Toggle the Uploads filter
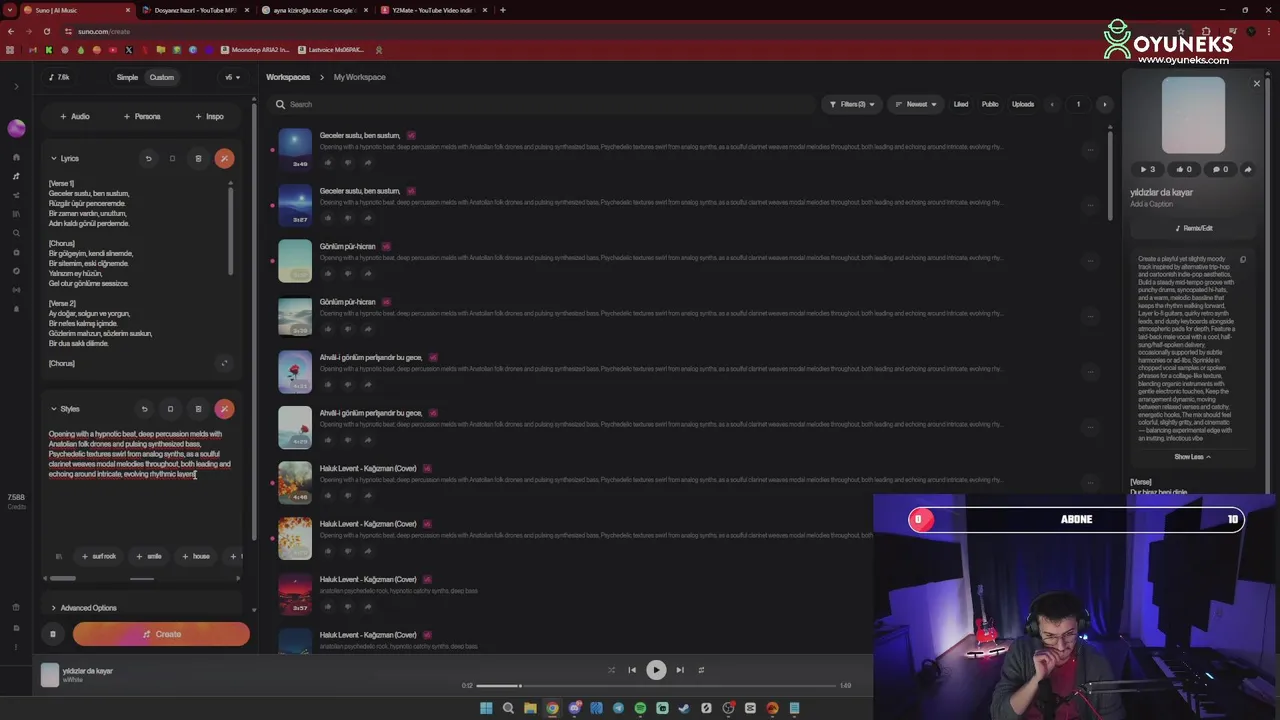The image size is (1280, 720). point(1023,104)
